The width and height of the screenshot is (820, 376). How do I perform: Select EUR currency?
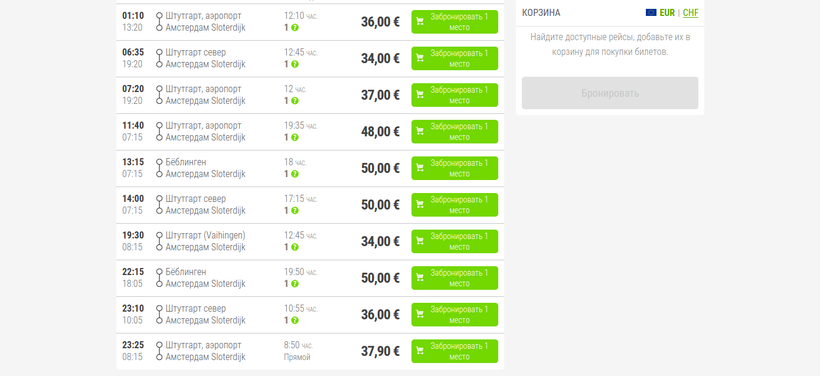(667, 13)
